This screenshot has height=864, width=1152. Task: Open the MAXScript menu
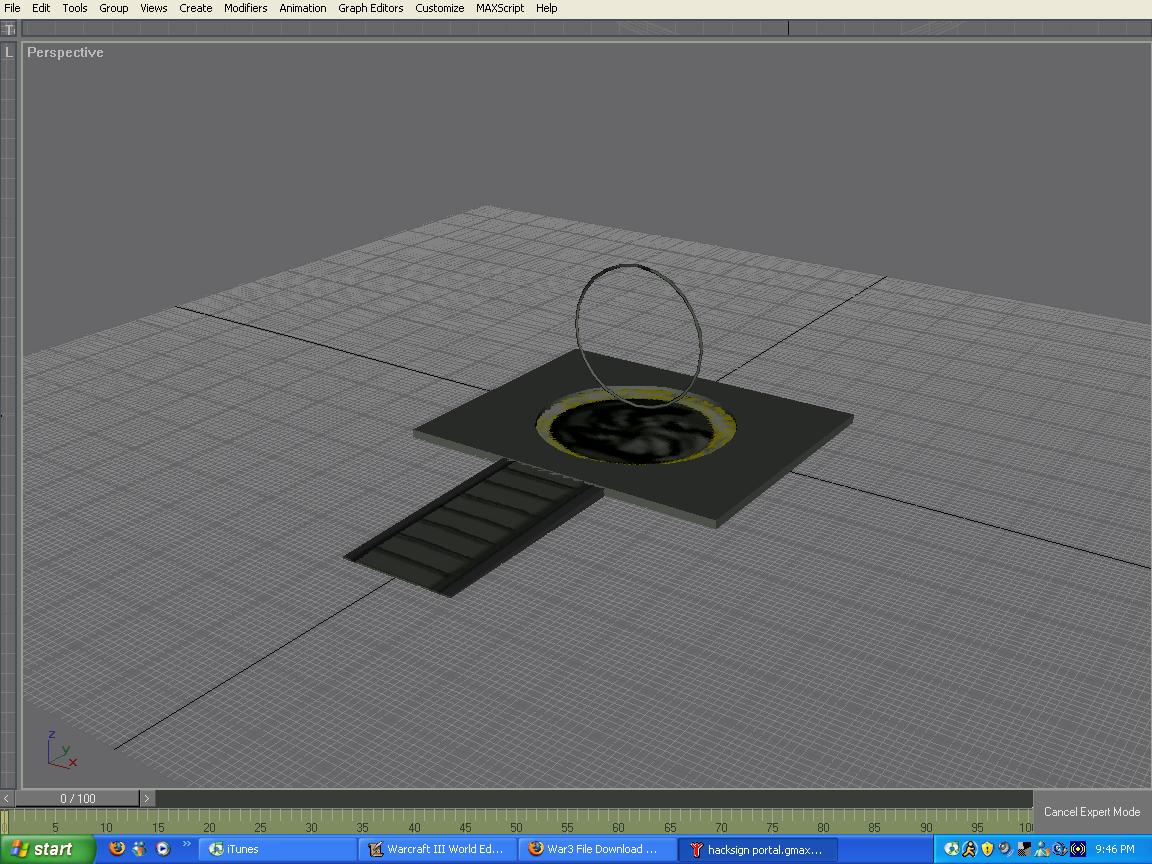click(500, 8)
